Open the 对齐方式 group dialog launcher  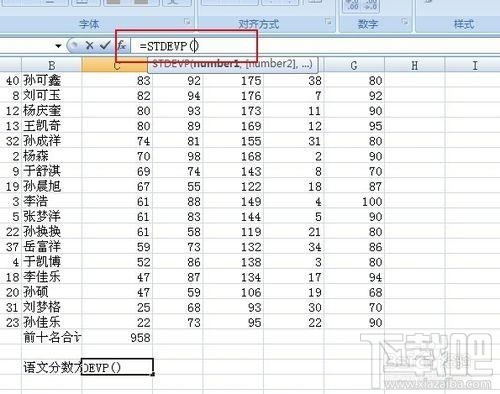coord(328,22)
